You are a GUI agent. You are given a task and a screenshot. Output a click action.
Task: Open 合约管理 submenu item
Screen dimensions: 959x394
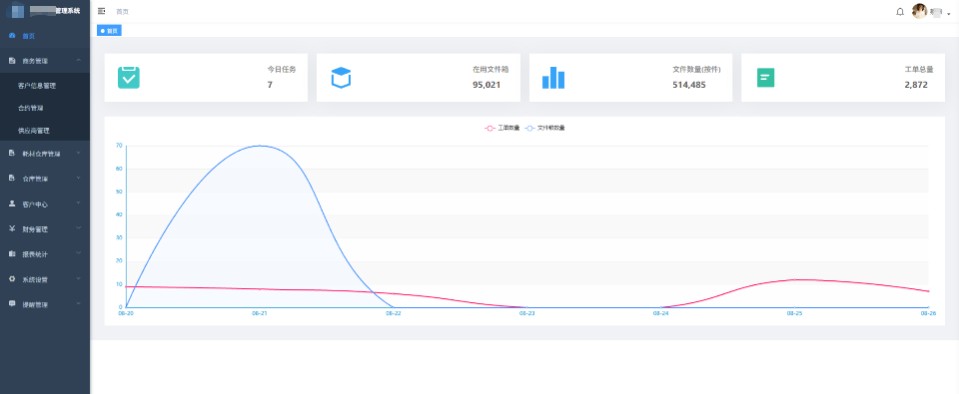[x=30, y=108]
